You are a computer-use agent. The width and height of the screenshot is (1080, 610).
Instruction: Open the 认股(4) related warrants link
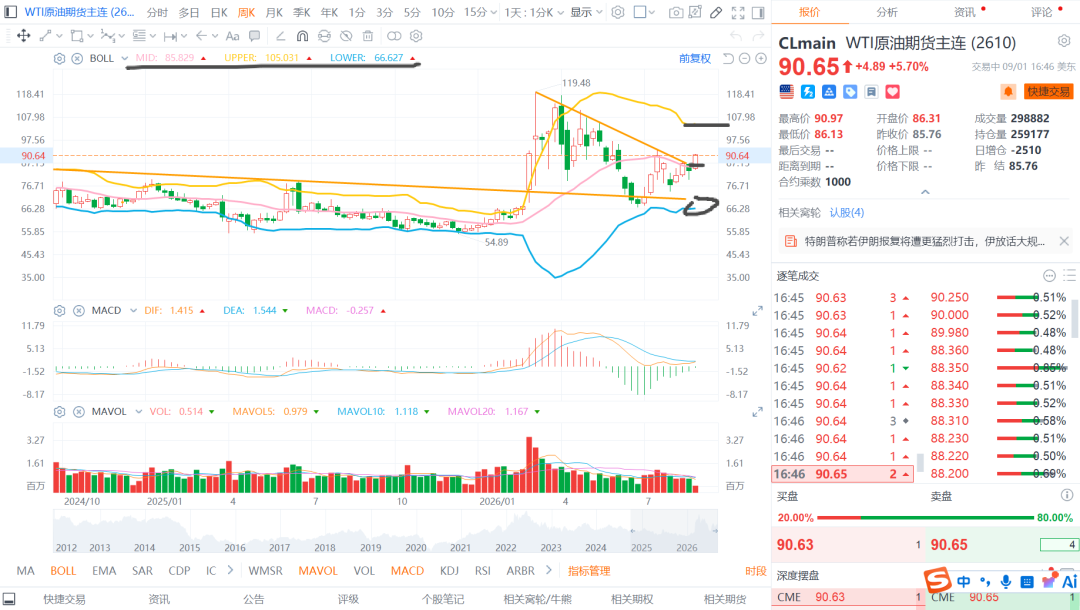tap(847, 213)
